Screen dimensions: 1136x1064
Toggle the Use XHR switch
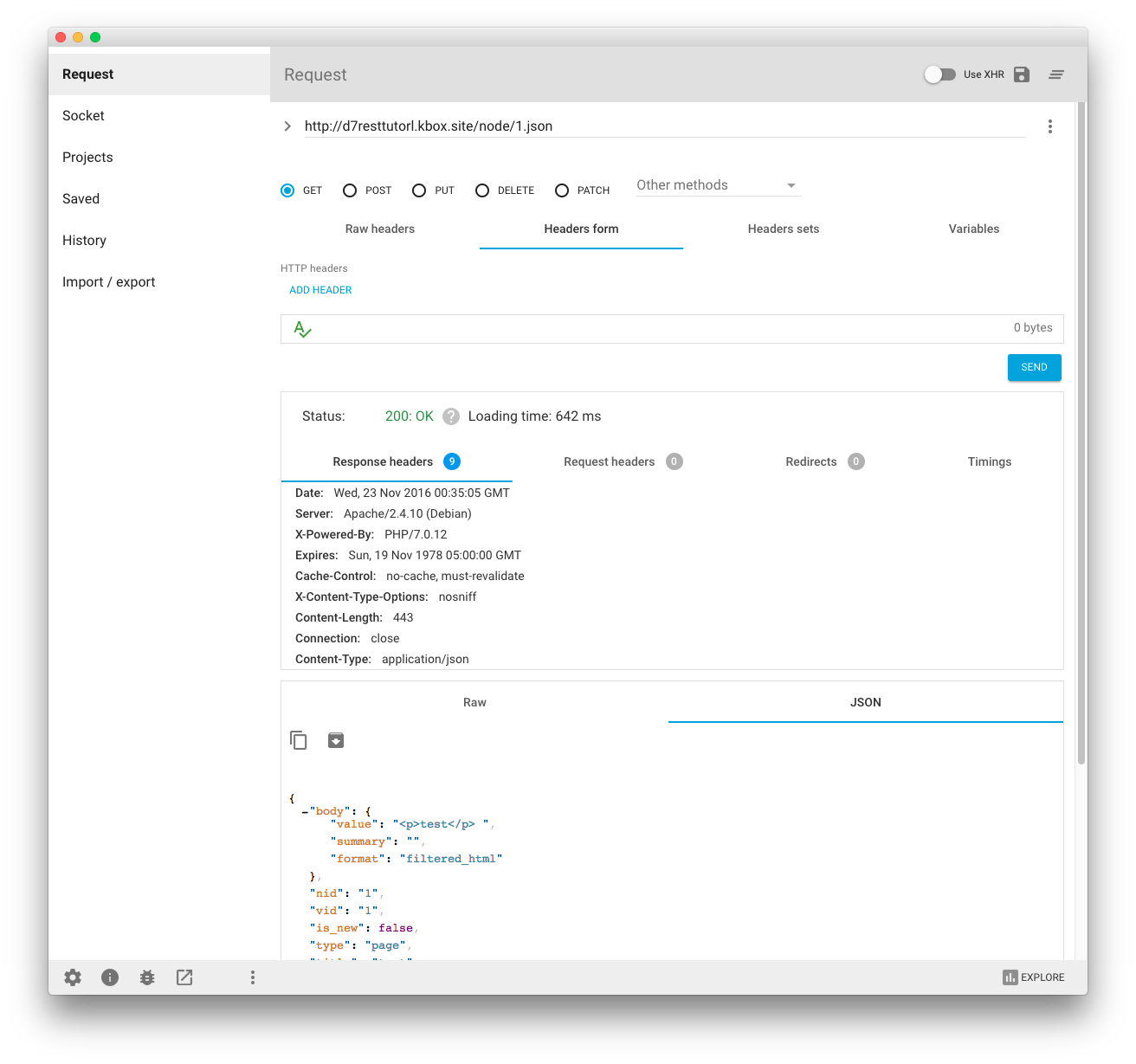939,74
